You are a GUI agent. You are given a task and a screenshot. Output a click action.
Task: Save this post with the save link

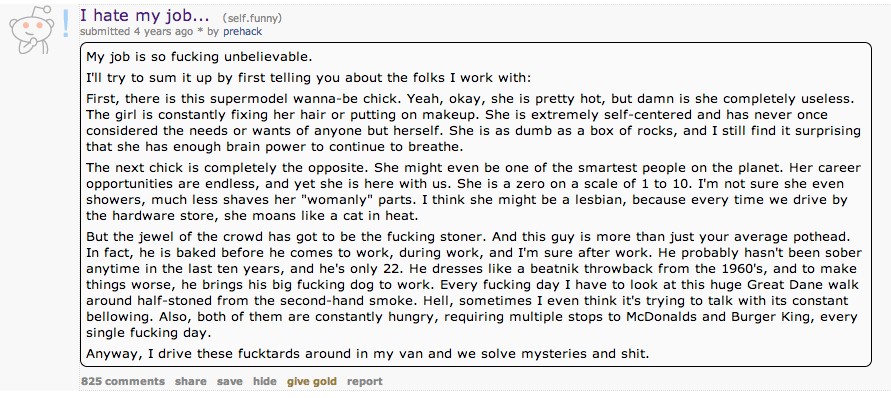coord(230,382)
